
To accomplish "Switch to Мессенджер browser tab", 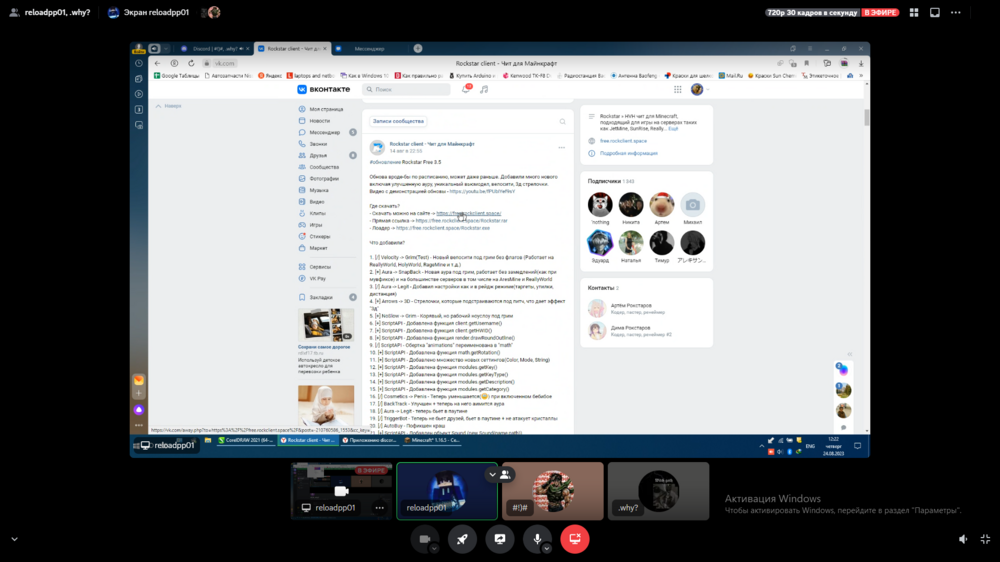I will coord(370,48).
